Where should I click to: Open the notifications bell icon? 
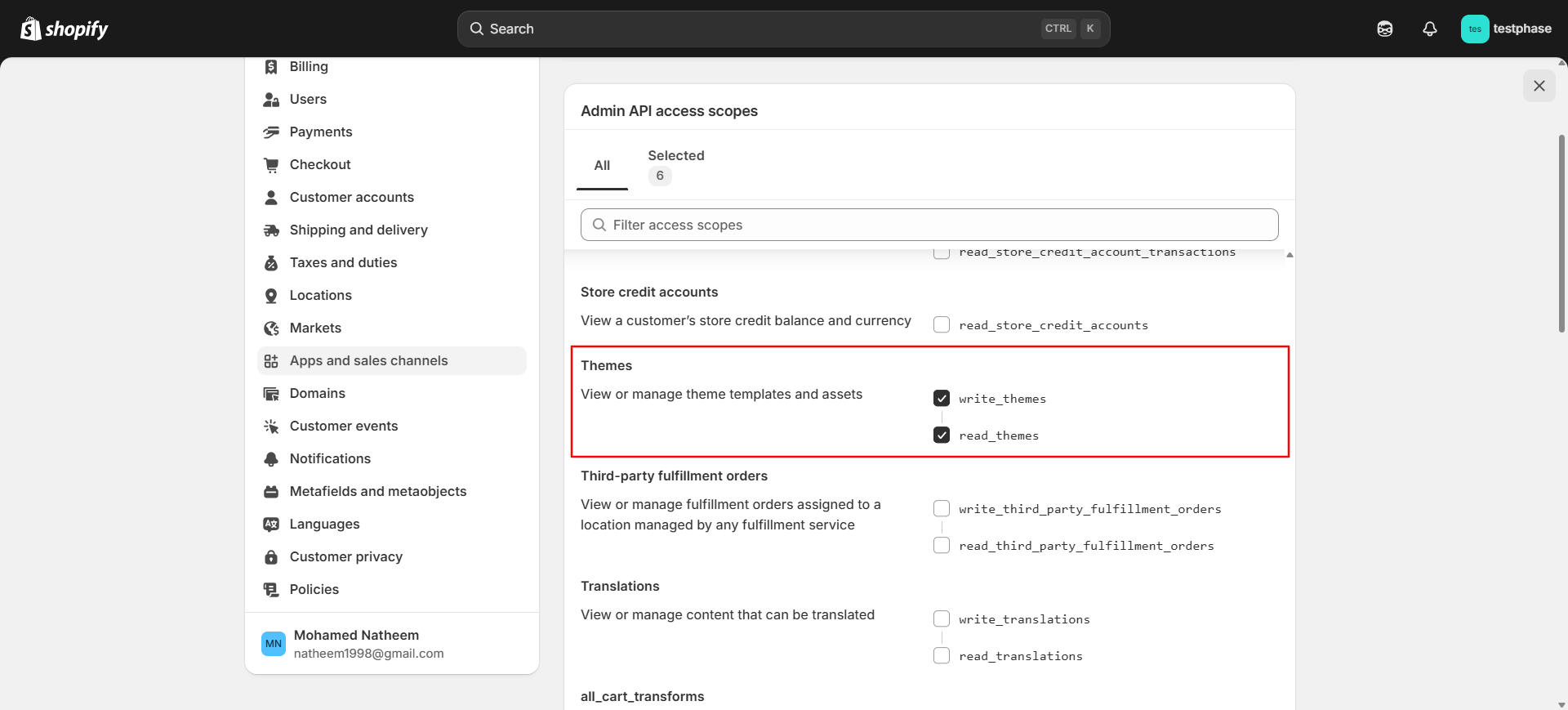[x=1429, y=29]
